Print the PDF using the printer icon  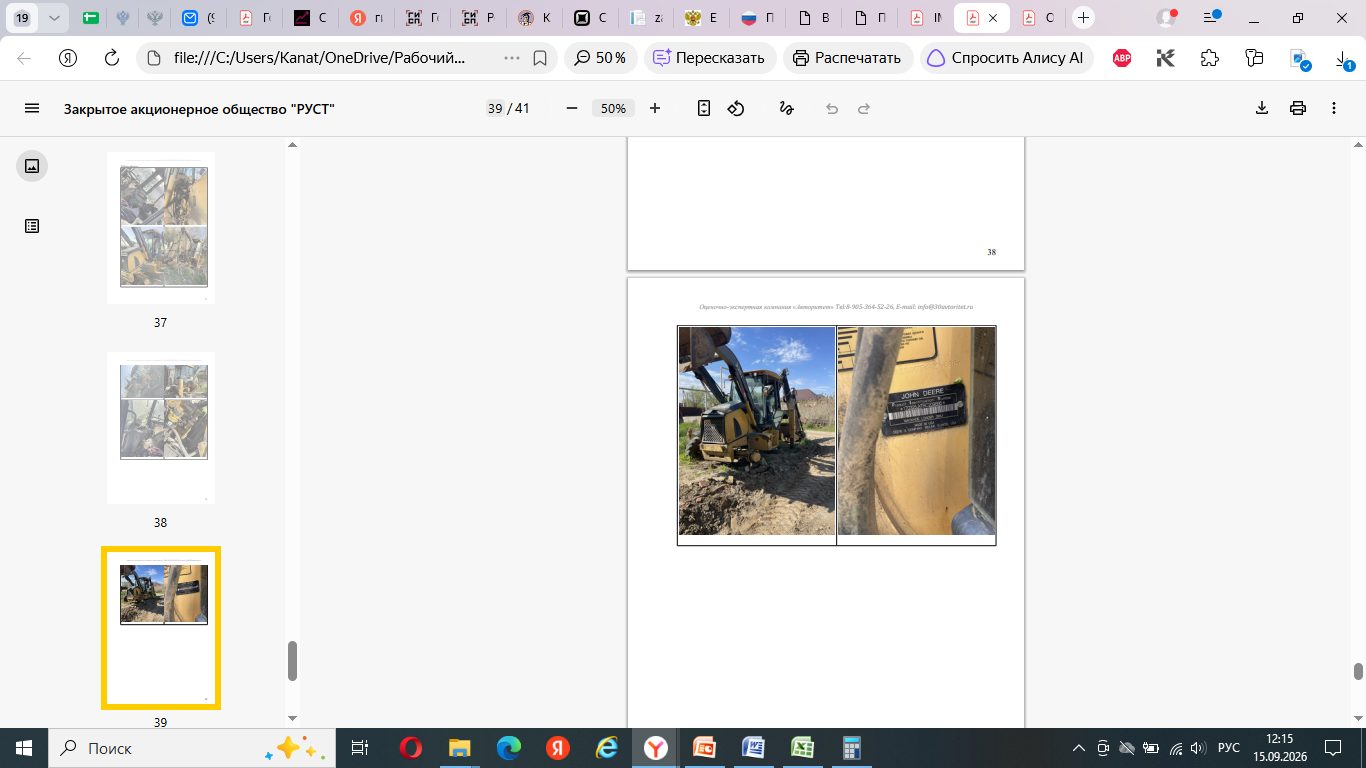pos(1298,108)
